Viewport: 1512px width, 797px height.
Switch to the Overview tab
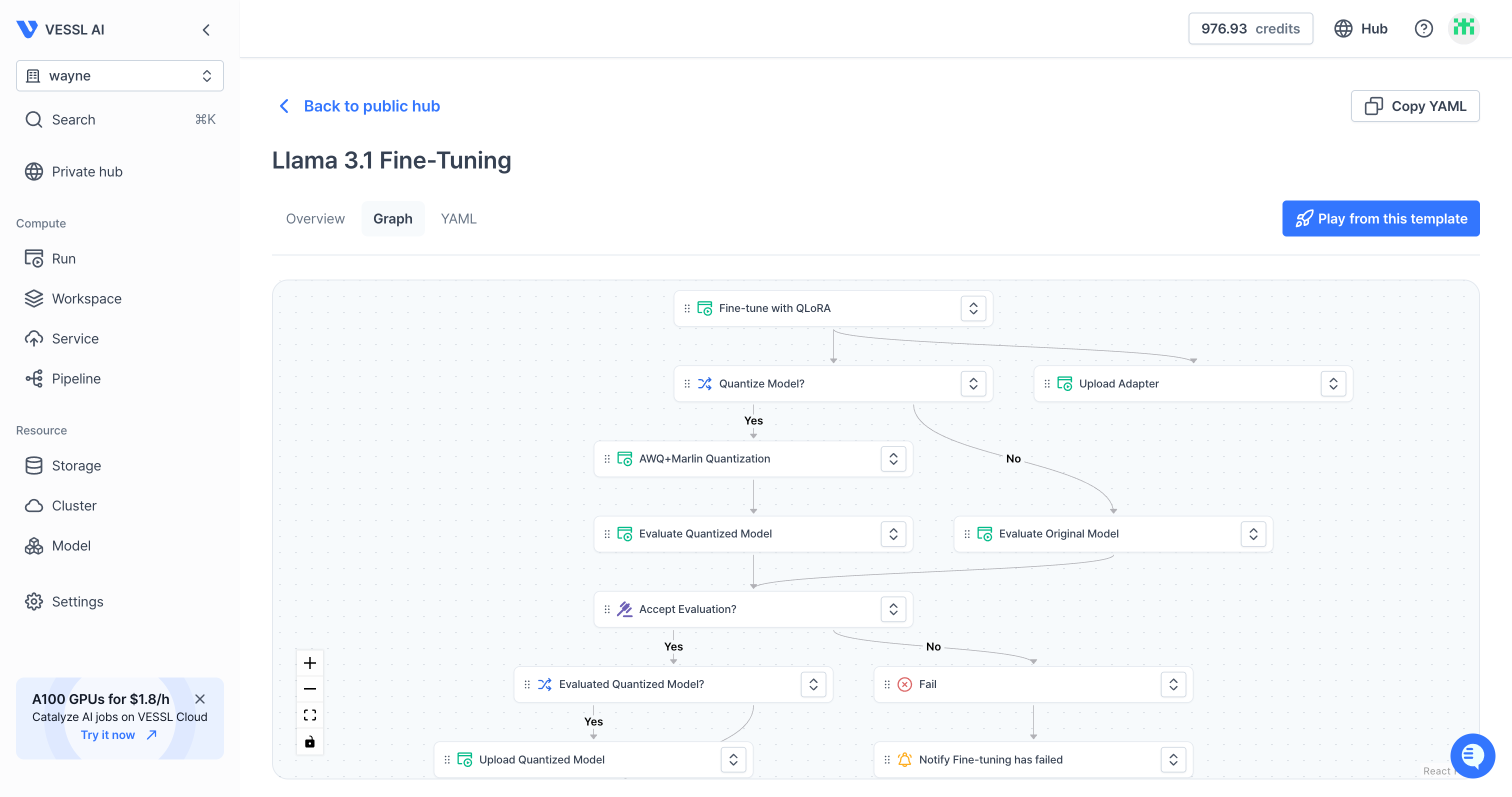point(315,218)
